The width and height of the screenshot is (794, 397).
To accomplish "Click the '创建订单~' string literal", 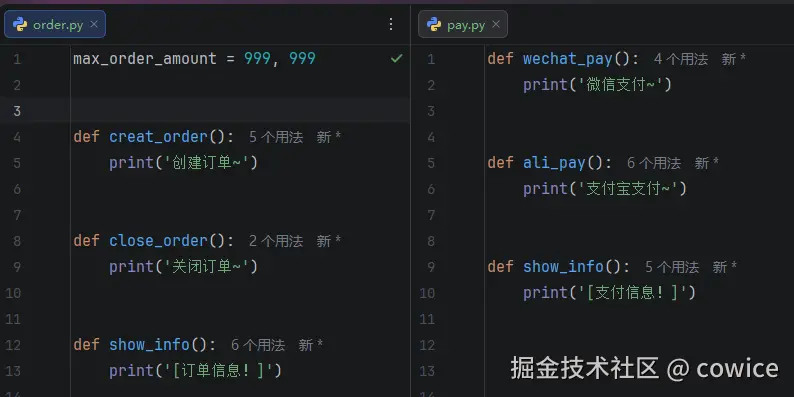I will tap(208, 163).
